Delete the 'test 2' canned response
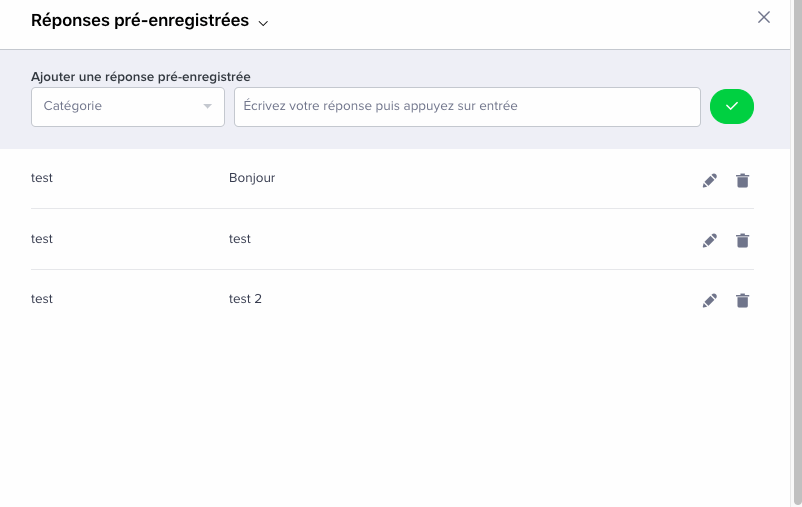Viewport: 802px width, 507px height. click(x=742, y=300)
